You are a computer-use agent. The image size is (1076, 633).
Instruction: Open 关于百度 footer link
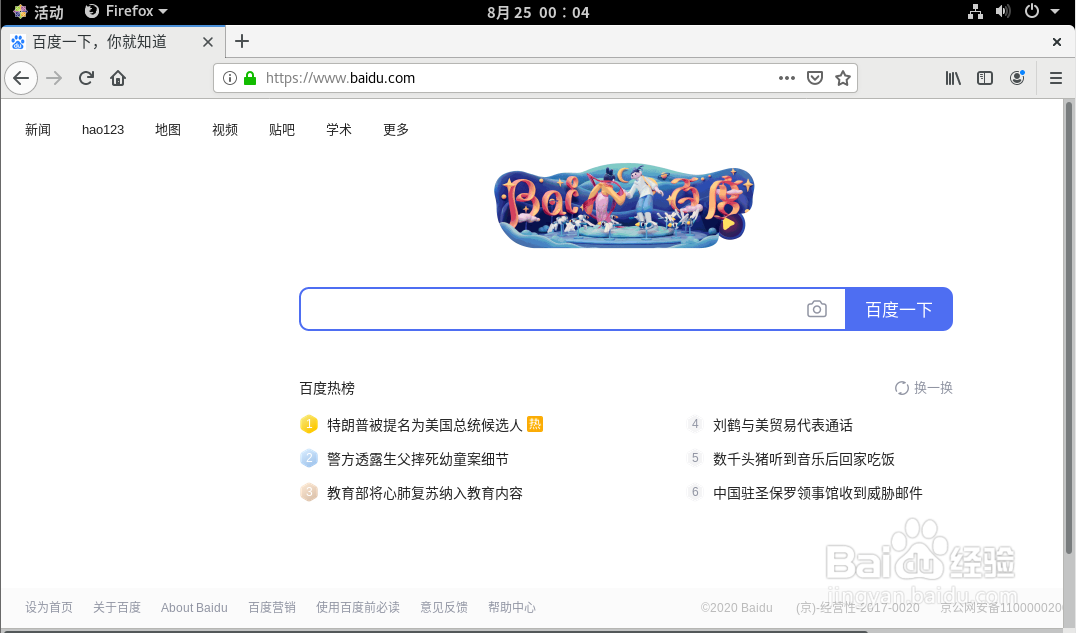(117, 608)
